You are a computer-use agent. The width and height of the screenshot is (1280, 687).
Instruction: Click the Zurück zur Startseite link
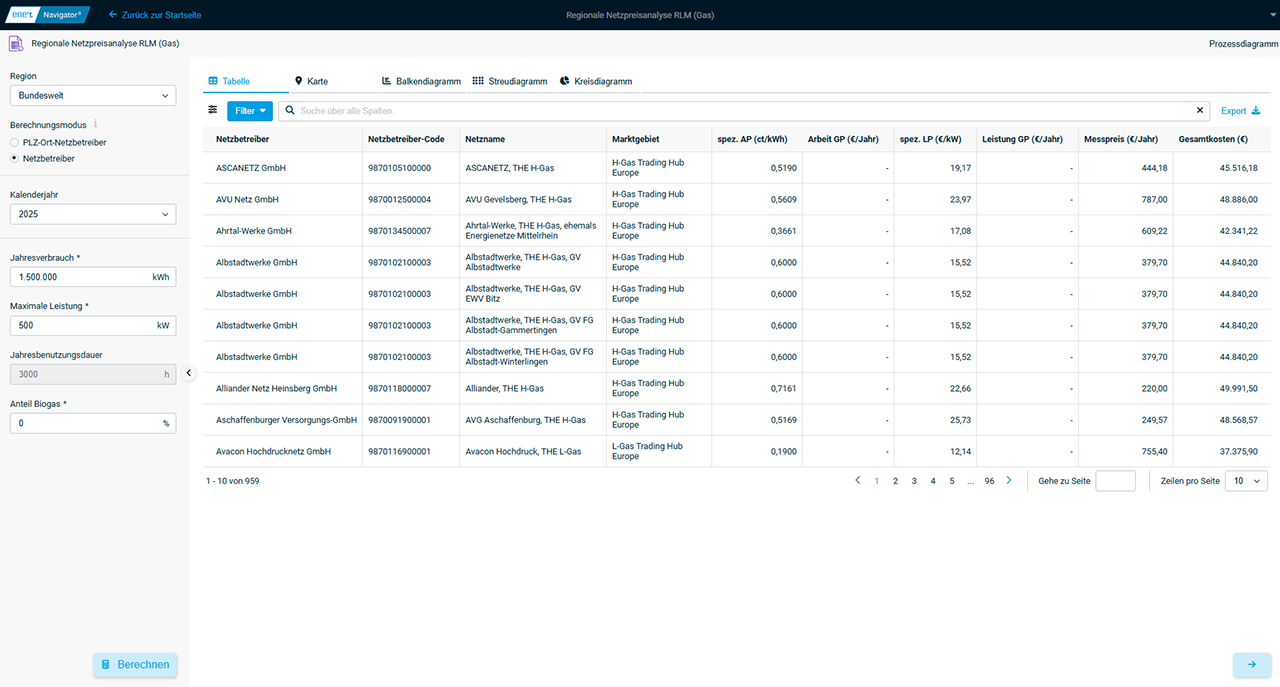pyautogui.click(x=153, y=15)
